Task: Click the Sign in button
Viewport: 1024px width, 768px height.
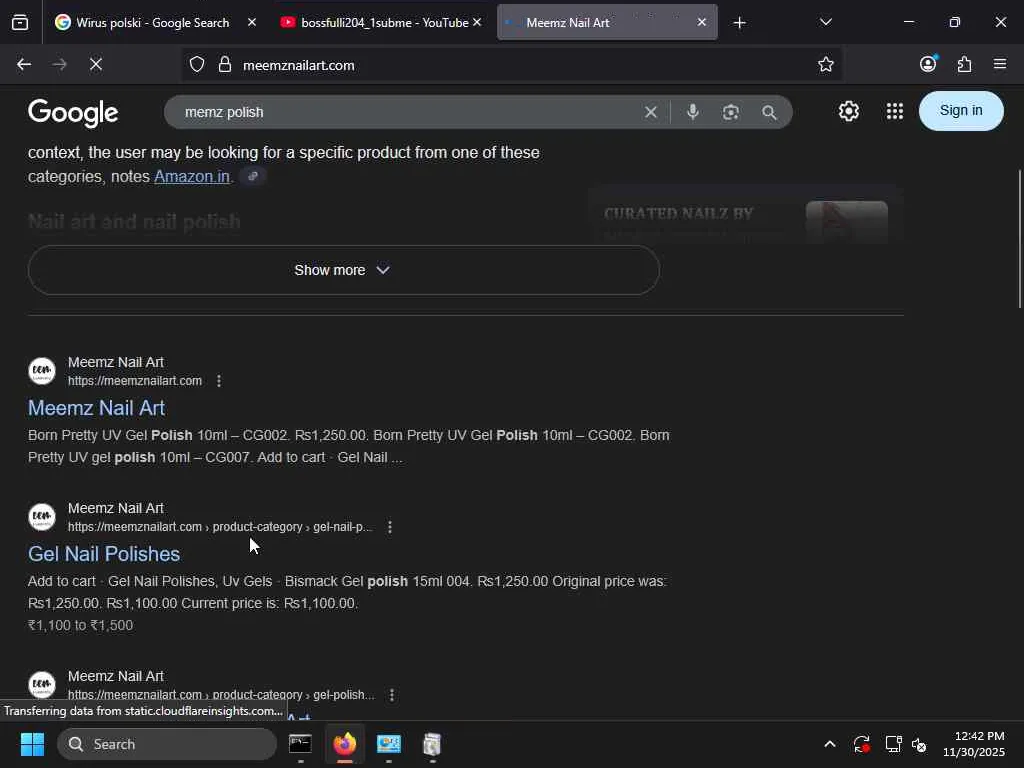Action: [961, 110]
